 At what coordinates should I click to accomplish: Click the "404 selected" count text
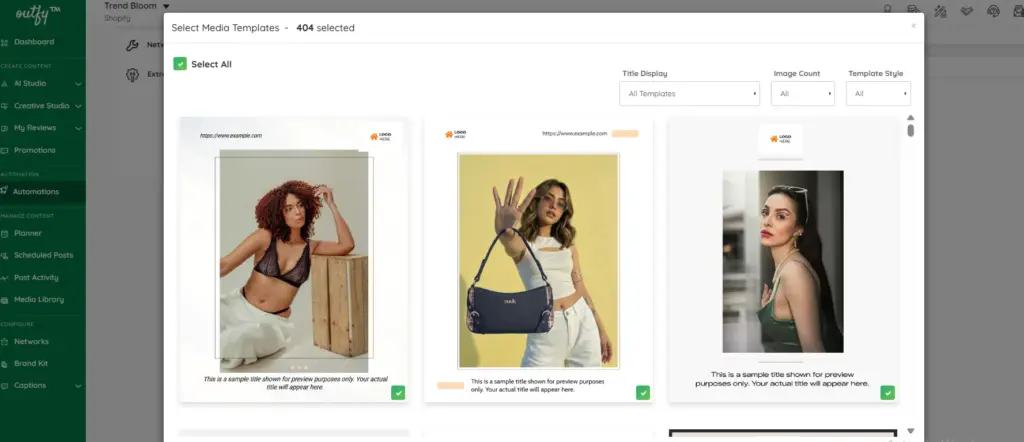[325, 28]
